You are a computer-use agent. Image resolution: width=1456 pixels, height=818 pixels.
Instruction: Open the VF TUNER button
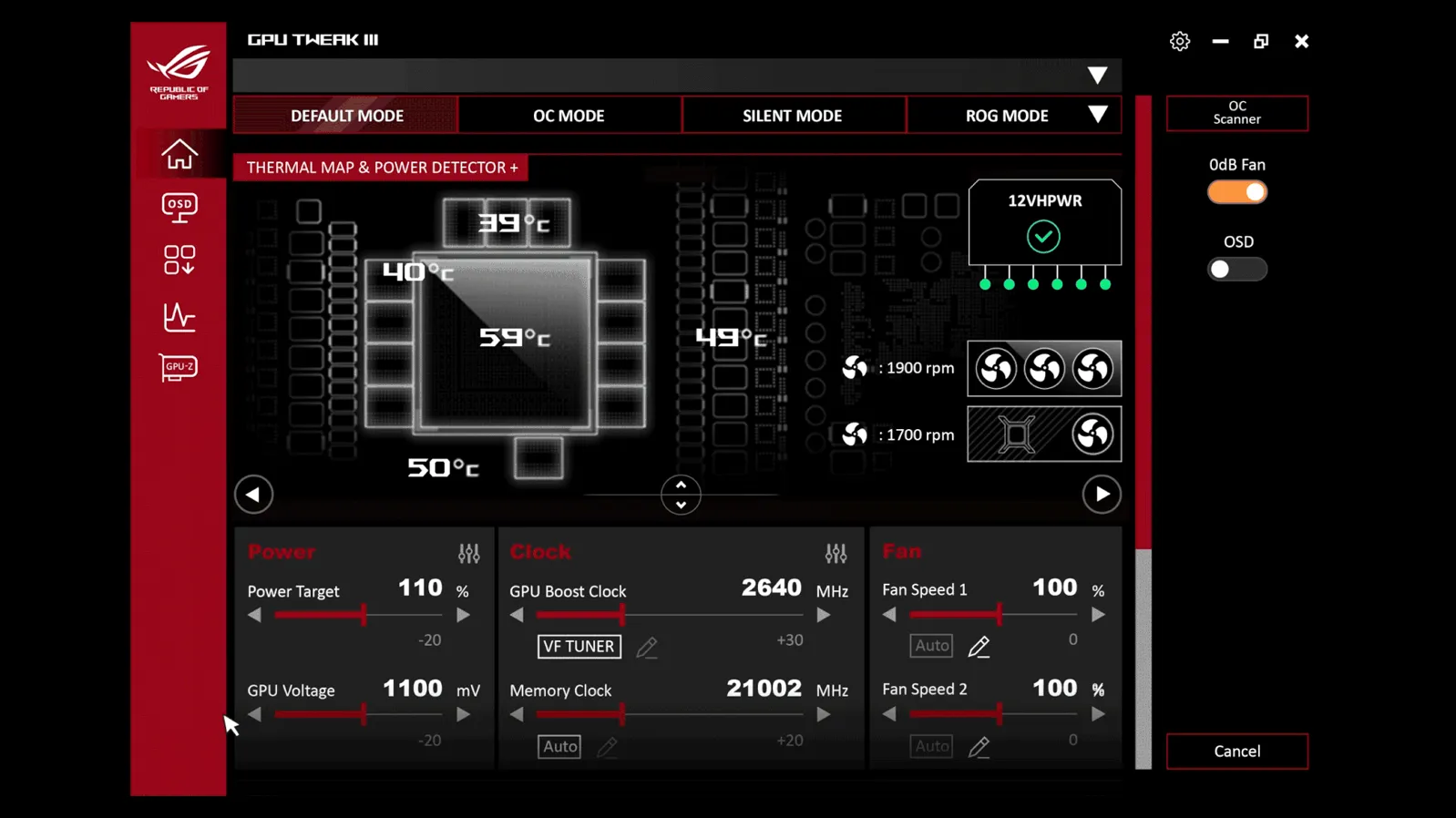(x=579, y=647)
